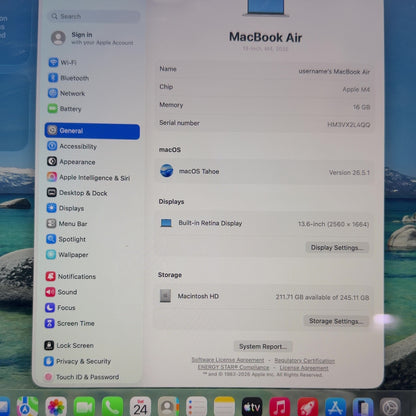Open Reminders from the Dock

pyautogui.click(x=196, y=407)
